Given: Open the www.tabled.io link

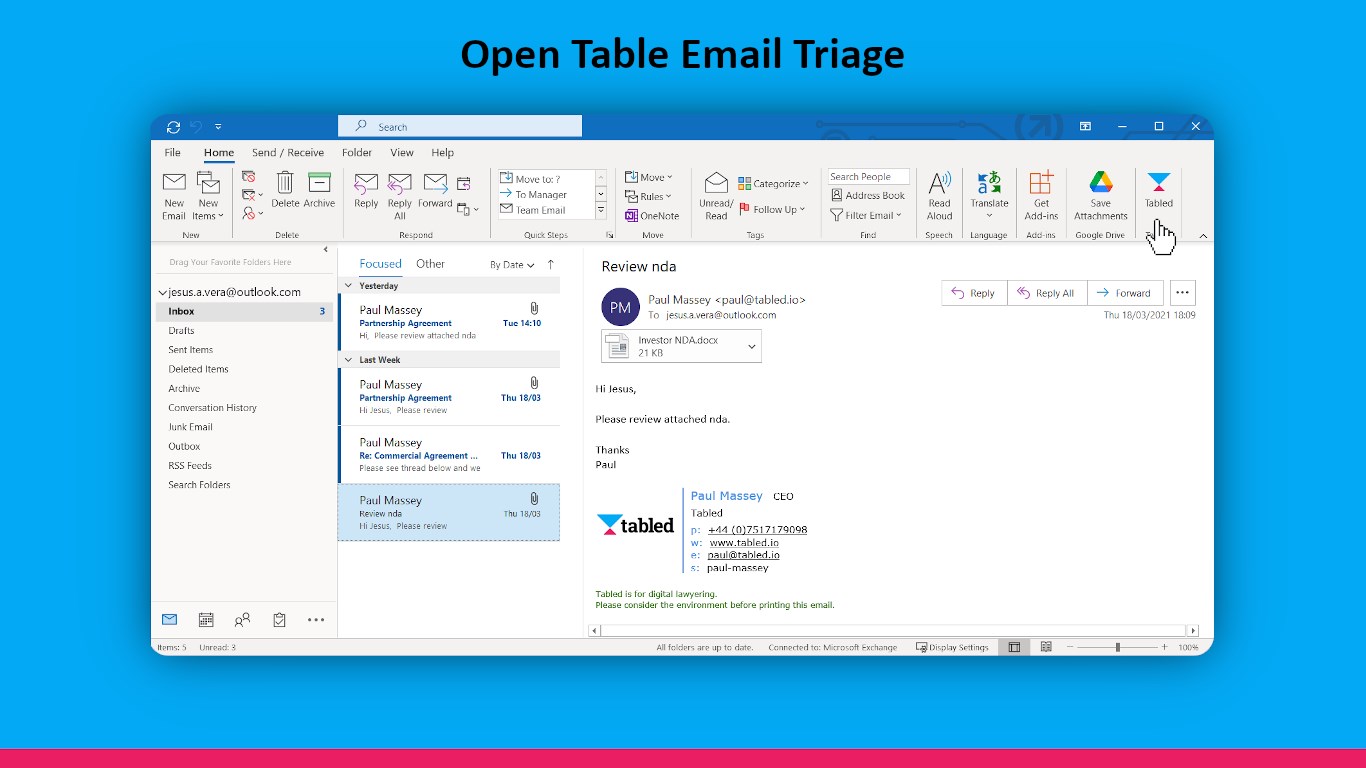Looking at the screenshot, I should [744, 543].
